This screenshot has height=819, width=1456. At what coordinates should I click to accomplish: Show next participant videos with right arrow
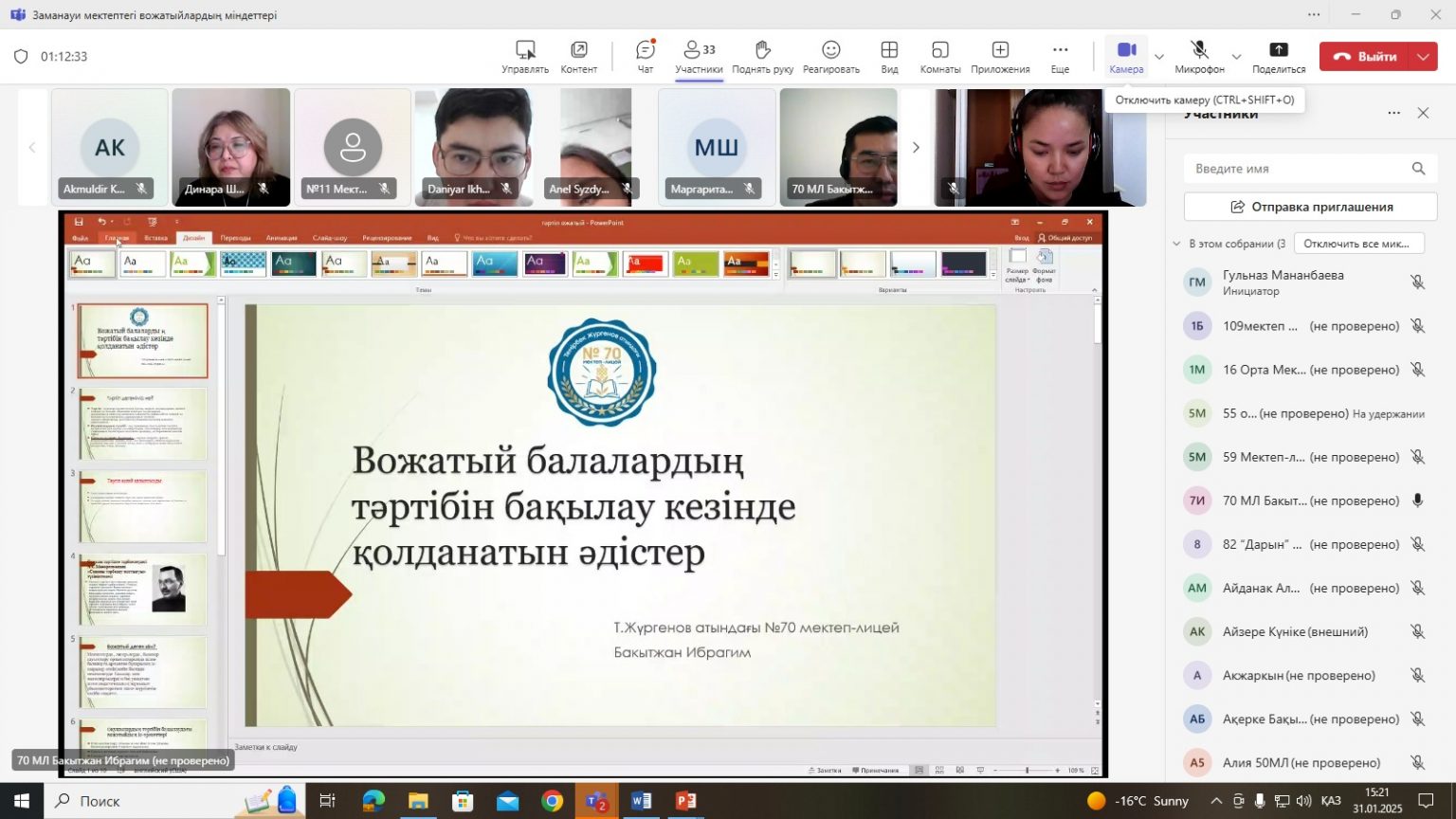tap(916, 147)
